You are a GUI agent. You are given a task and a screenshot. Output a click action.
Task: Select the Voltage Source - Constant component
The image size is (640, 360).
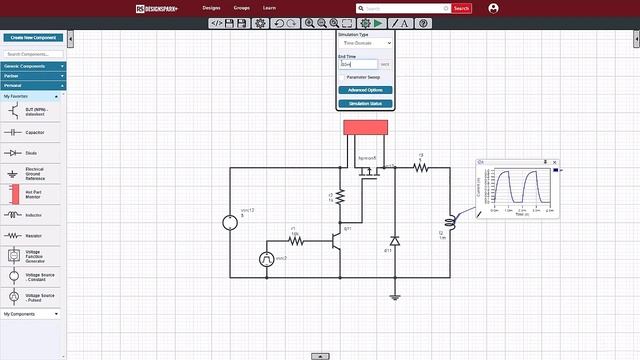coord(31,277)
